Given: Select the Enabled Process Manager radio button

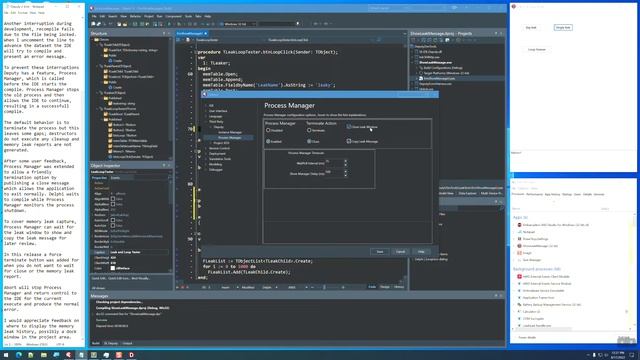Looking at the screenshot, I should point(268,141).
